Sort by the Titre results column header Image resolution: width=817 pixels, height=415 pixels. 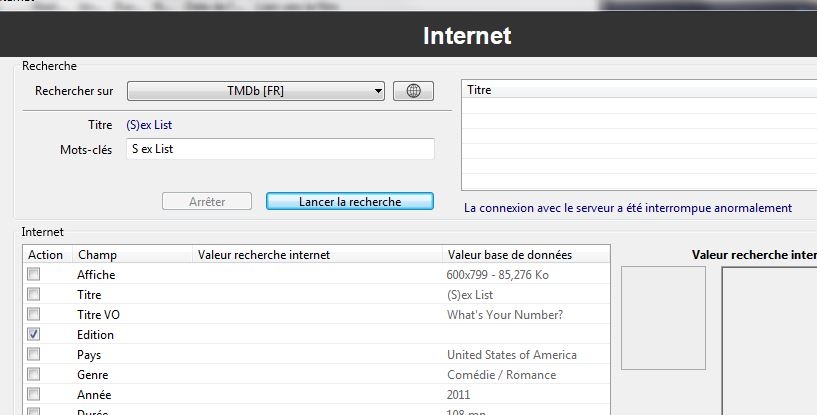click(x=638, y=90)
